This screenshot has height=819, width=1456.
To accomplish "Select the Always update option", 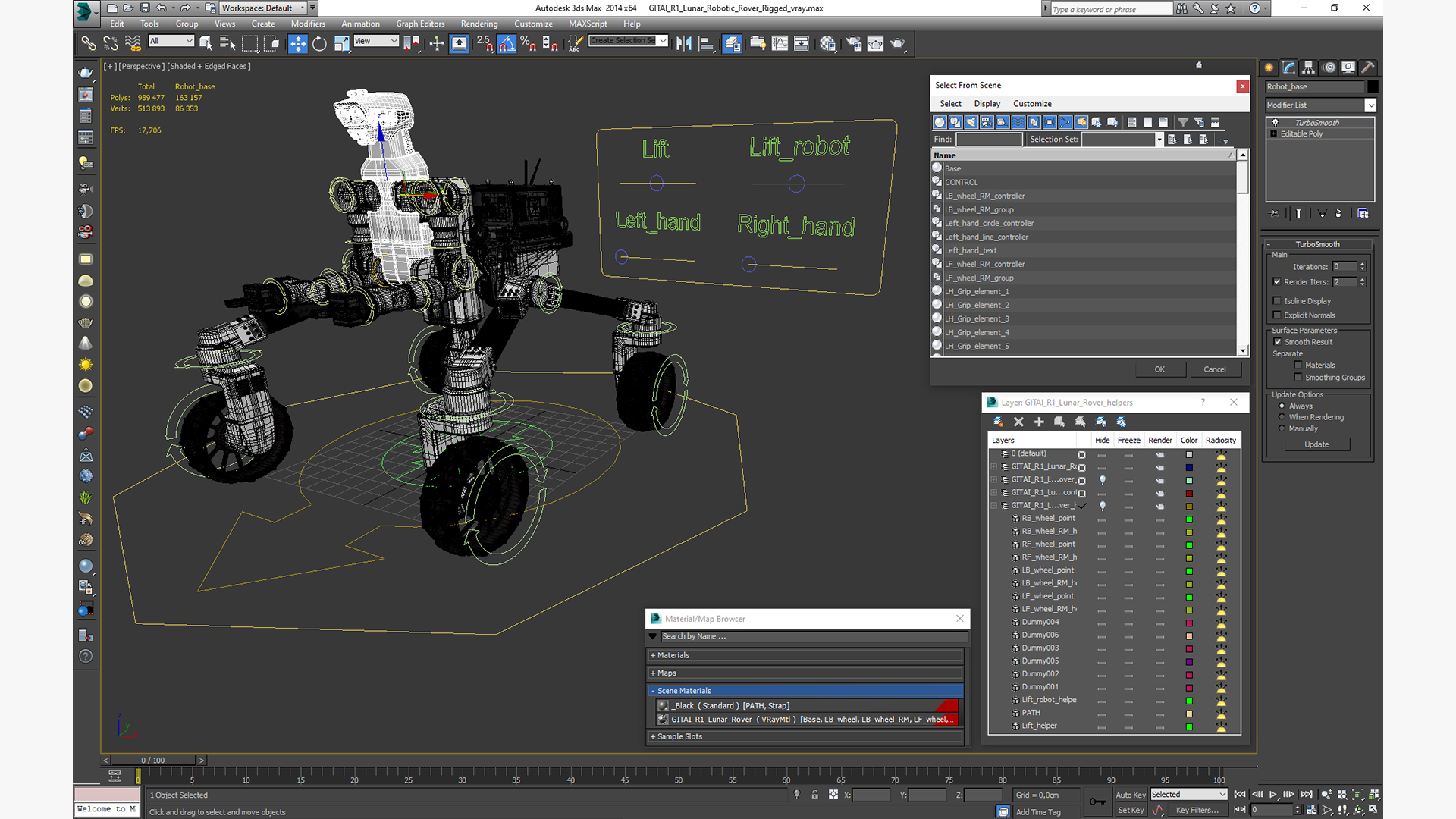I will [x=1282, y=406].
